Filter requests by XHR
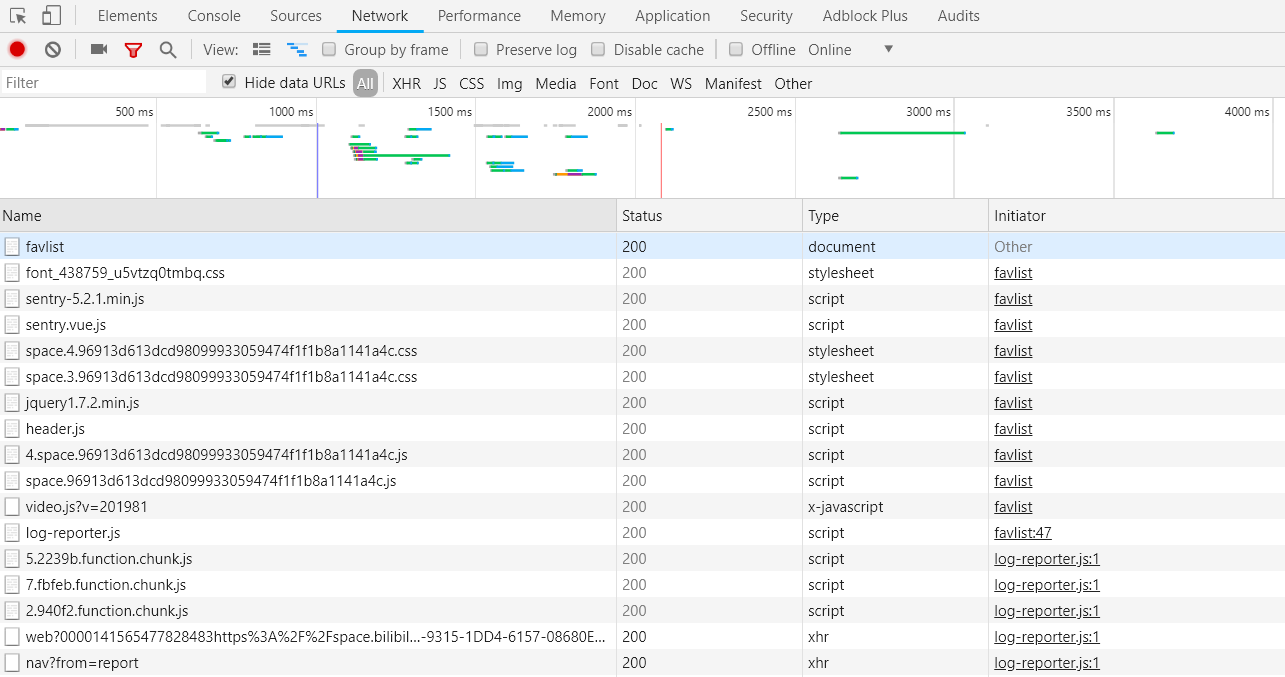Screen dimensions: 1285x677 click(x=407, y=84)
